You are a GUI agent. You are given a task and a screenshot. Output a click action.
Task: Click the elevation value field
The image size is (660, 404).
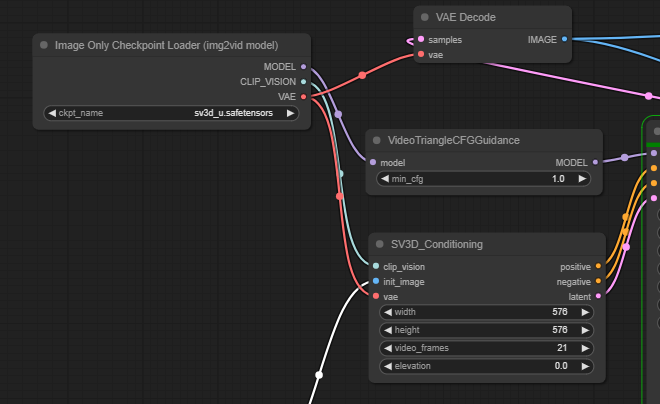[487, 366]
